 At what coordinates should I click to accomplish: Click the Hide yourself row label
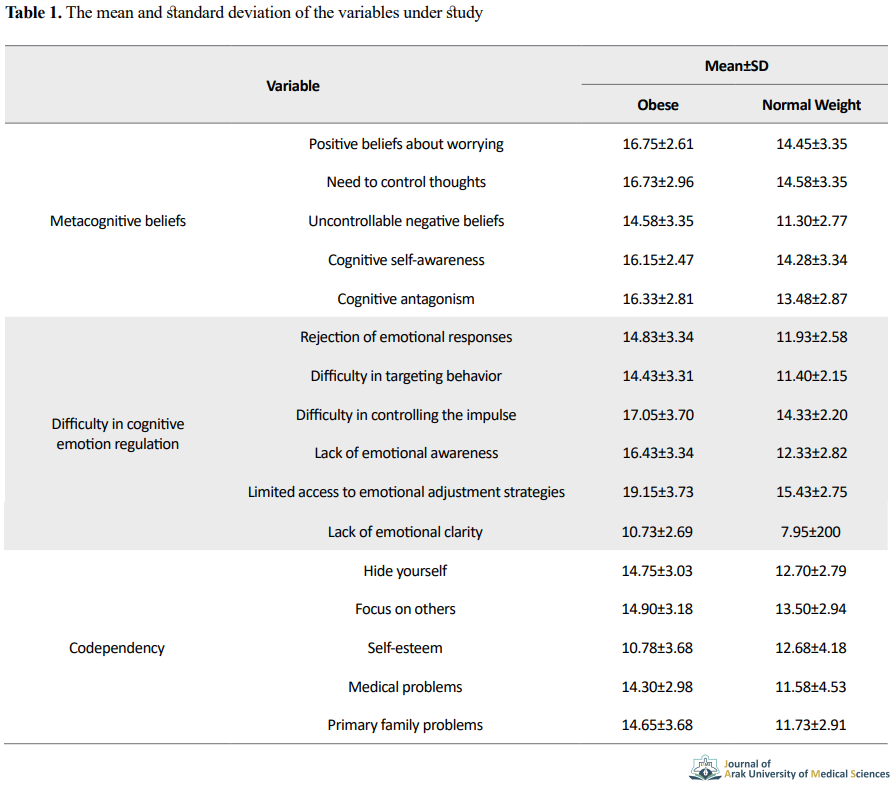point(405,571)
